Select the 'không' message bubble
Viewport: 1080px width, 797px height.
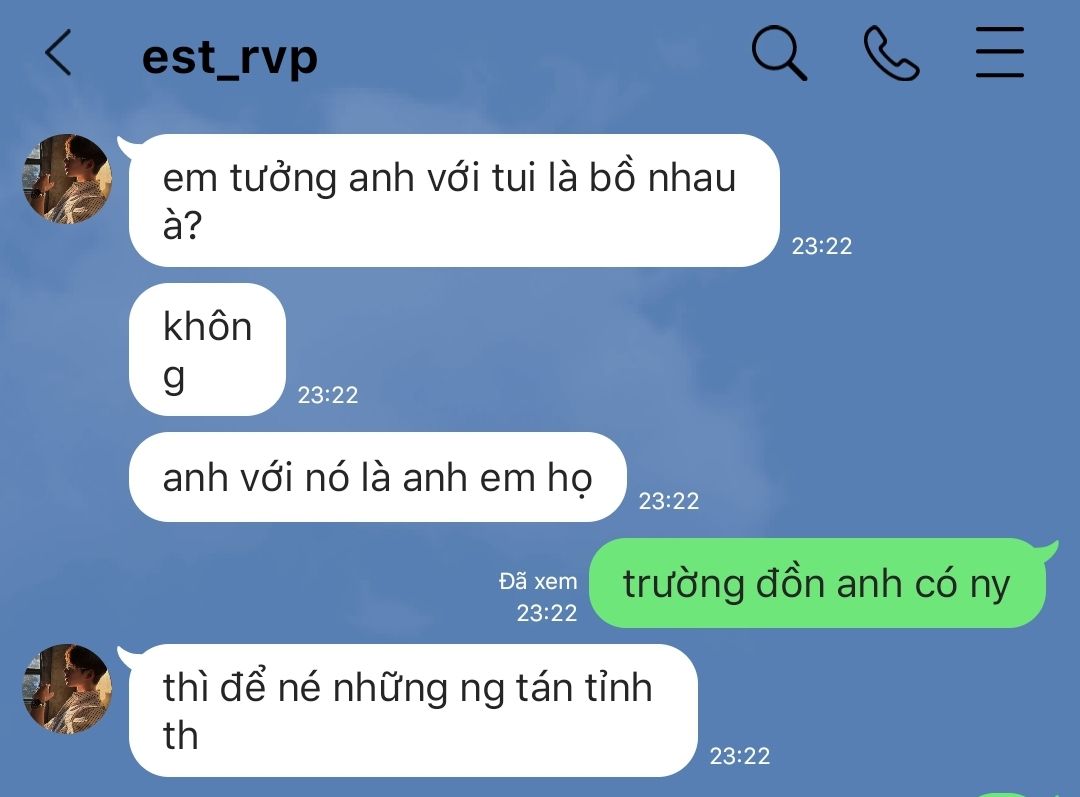coord(207,349)
